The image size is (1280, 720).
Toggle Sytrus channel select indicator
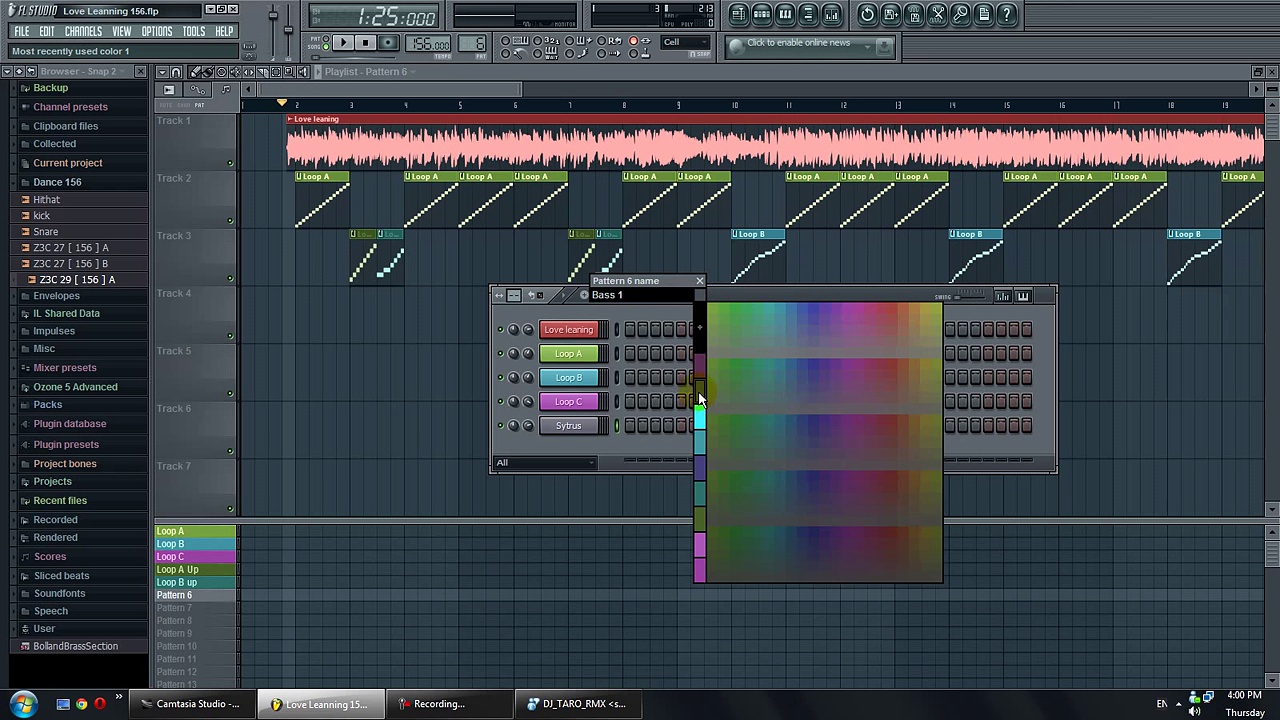point(616,426)
